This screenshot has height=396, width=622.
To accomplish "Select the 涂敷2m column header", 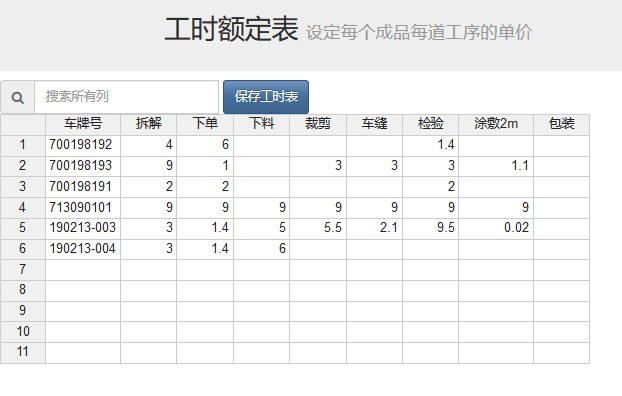I will click(496, 125).
